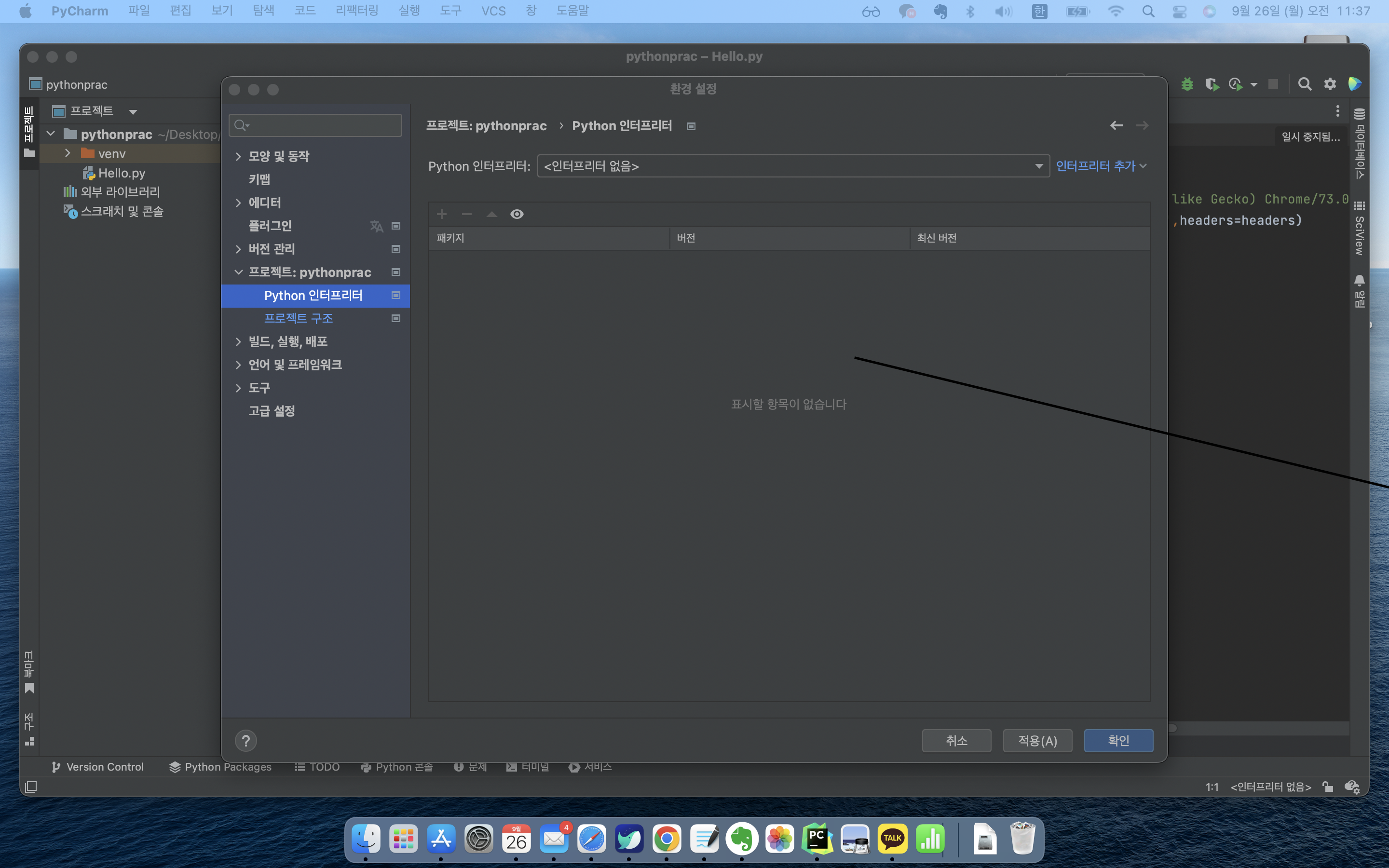
Task: Collapse the 프로젝트: pythonprac settings section
Action: pos(238,272)
